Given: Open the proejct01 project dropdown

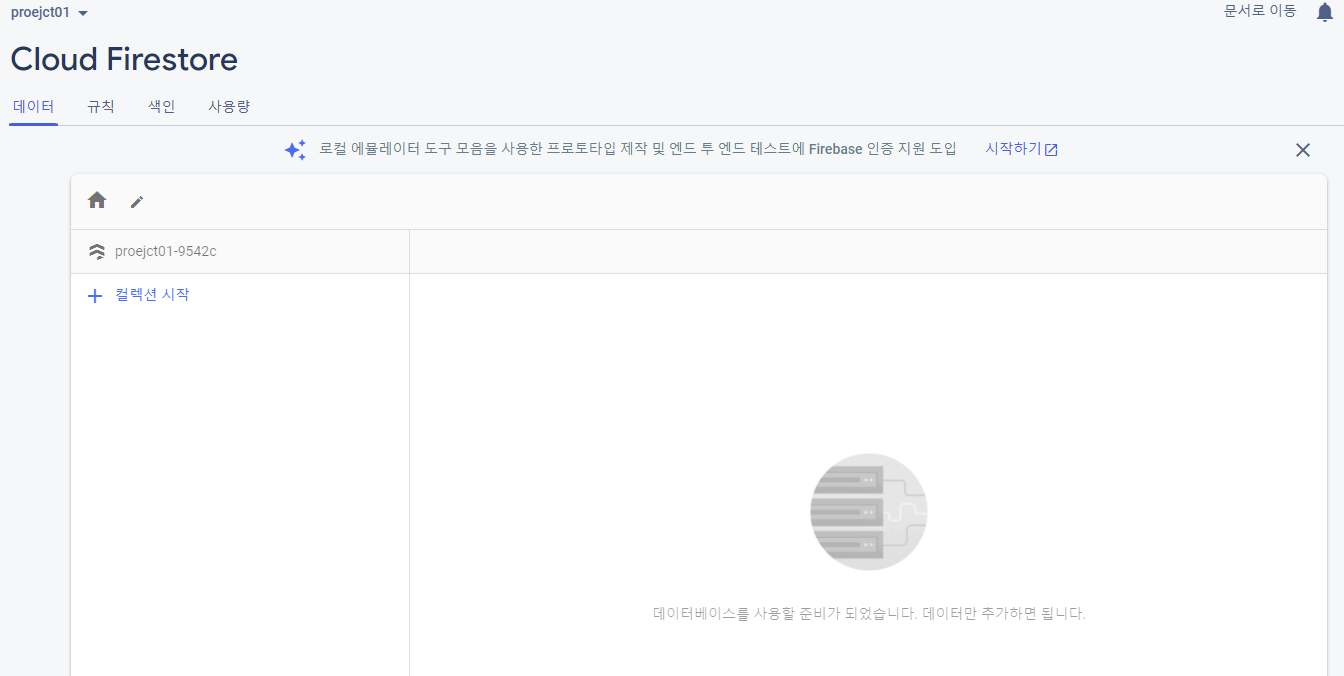Looking at the screenshot, I should [49, 13].
